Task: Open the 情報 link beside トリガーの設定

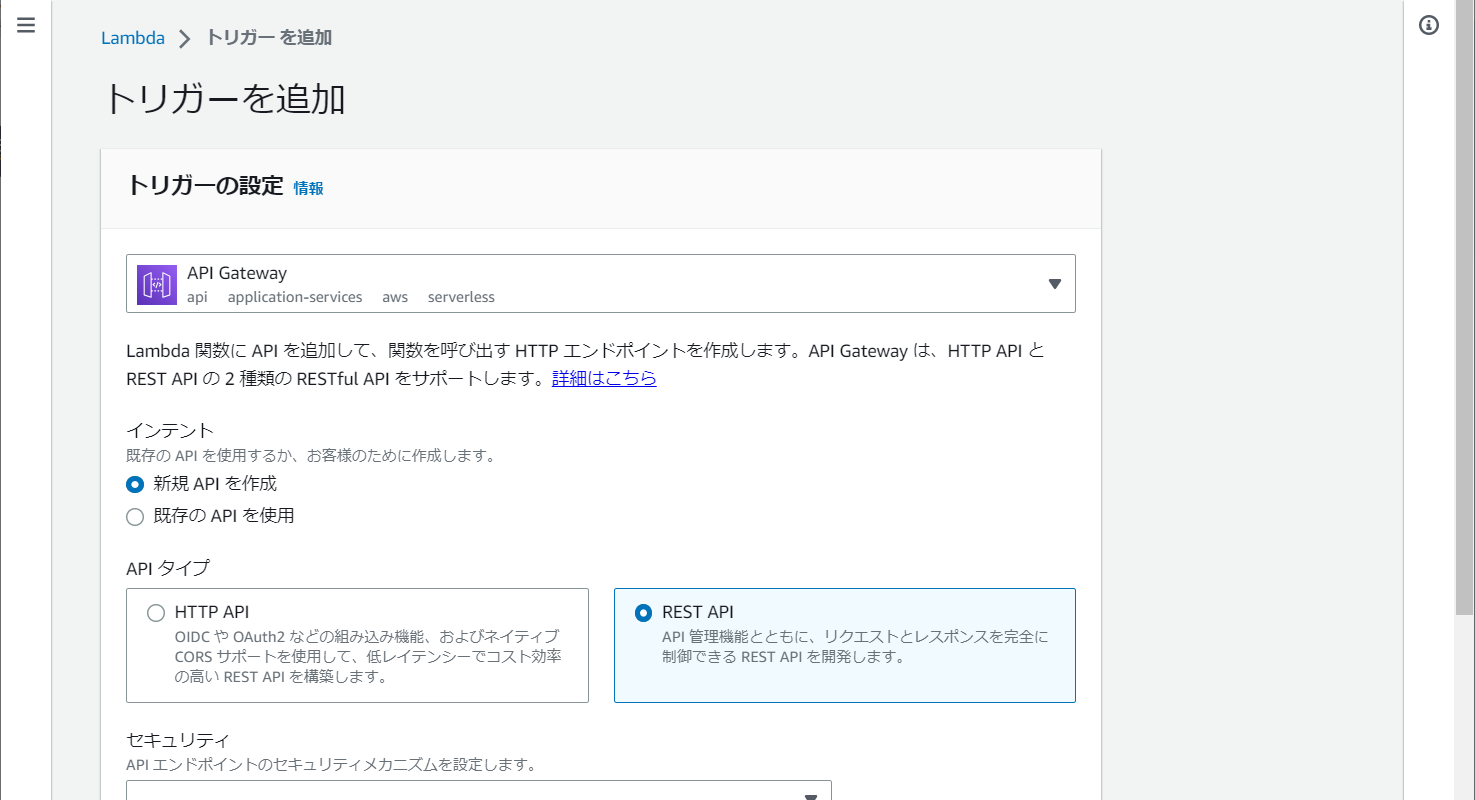Action: 308,188
